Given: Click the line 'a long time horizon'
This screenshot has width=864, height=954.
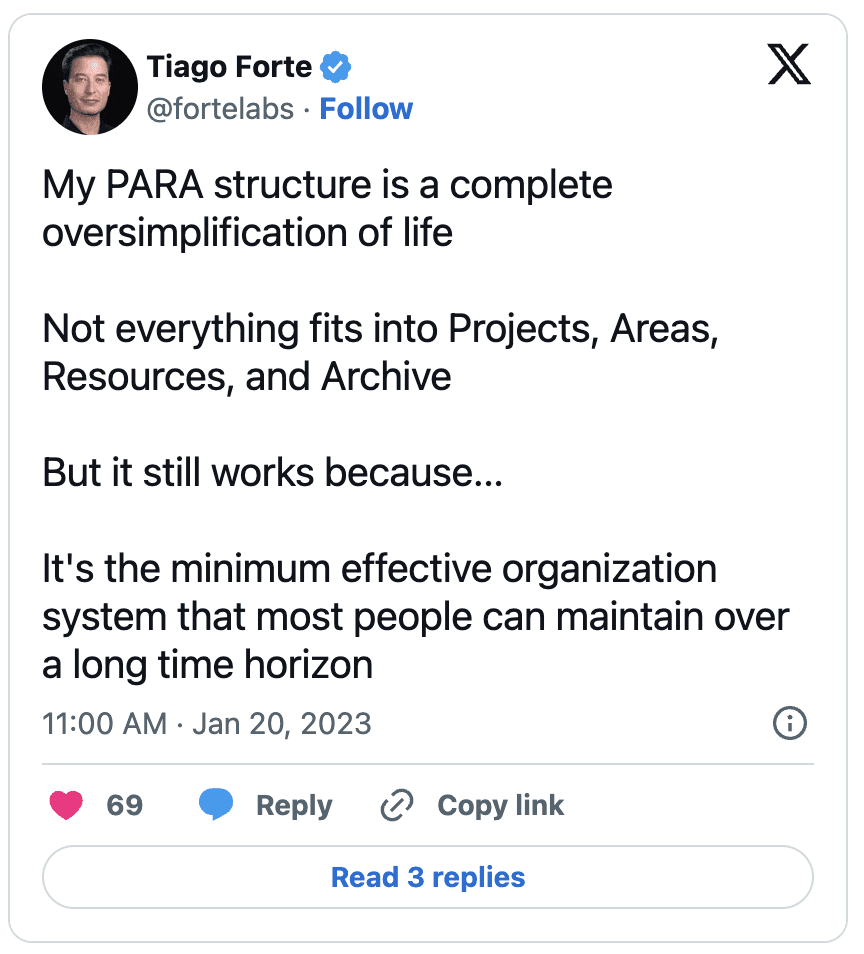Looking at the screenshot, I should point(207,665).
